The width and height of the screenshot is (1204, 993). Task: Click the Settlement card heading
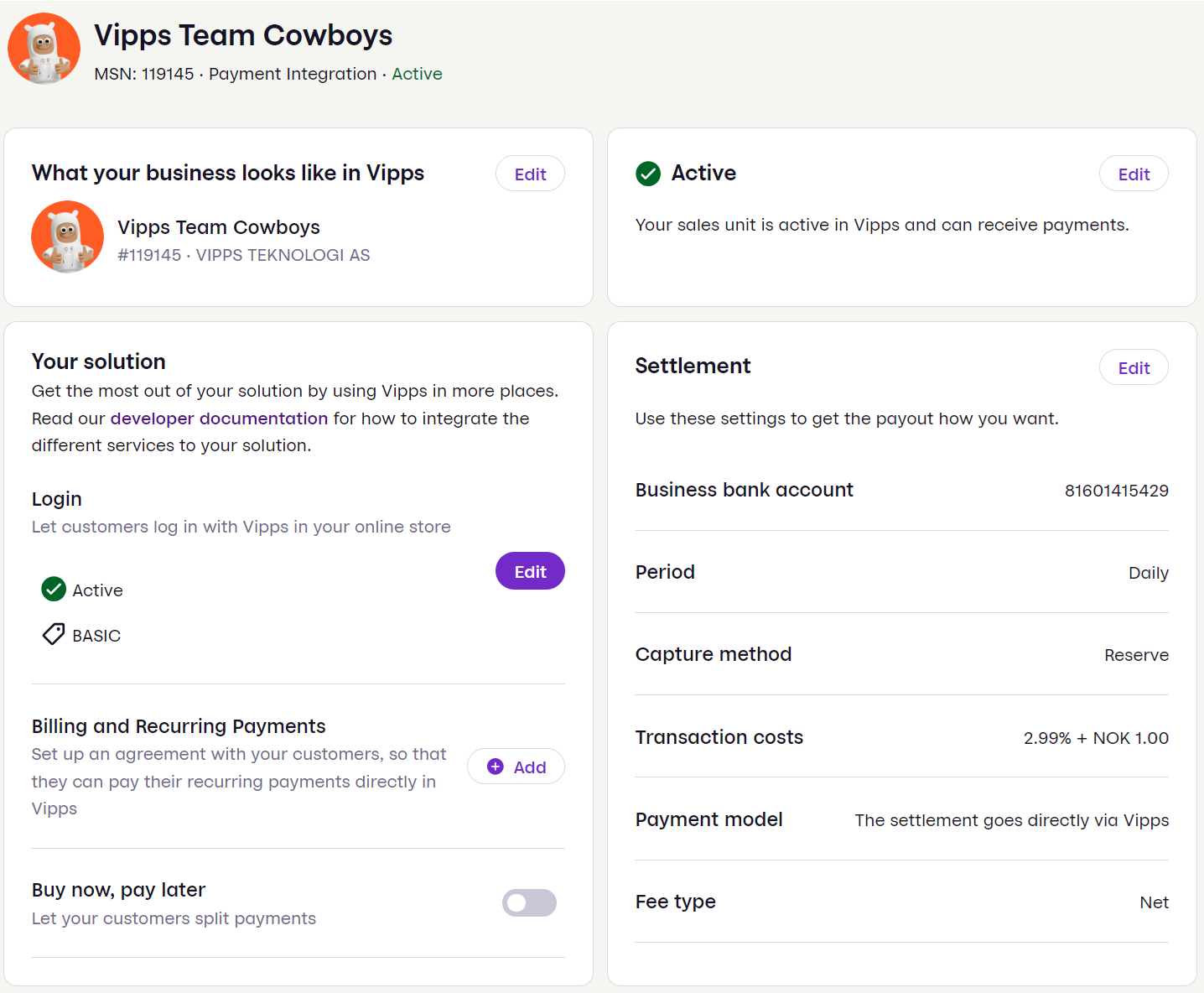point(693,366)
